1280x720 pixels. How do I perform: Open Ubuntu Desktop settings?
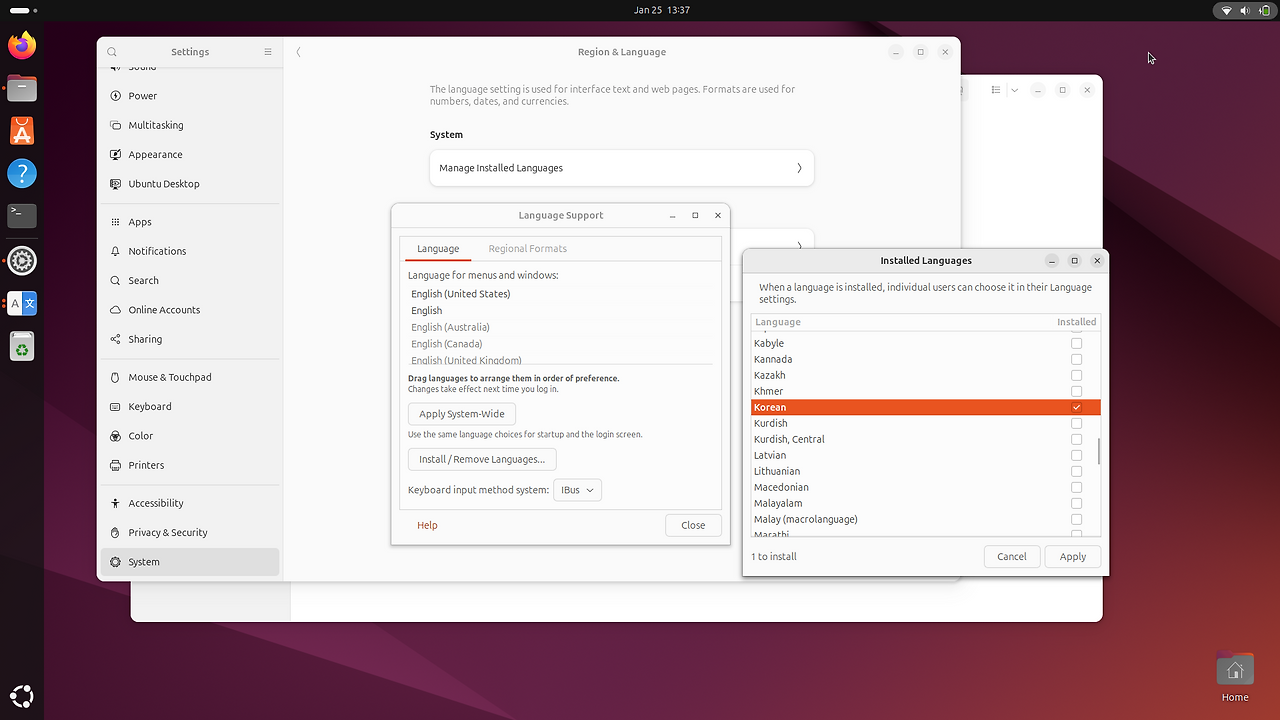point(190,184)
